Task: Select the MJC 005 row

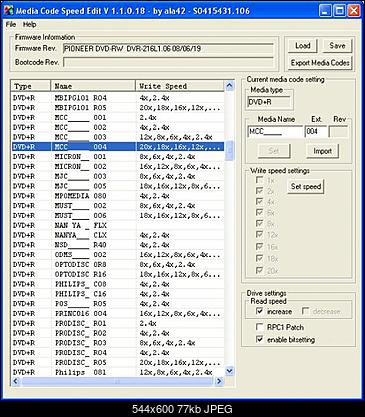Action: pos(118,186)
